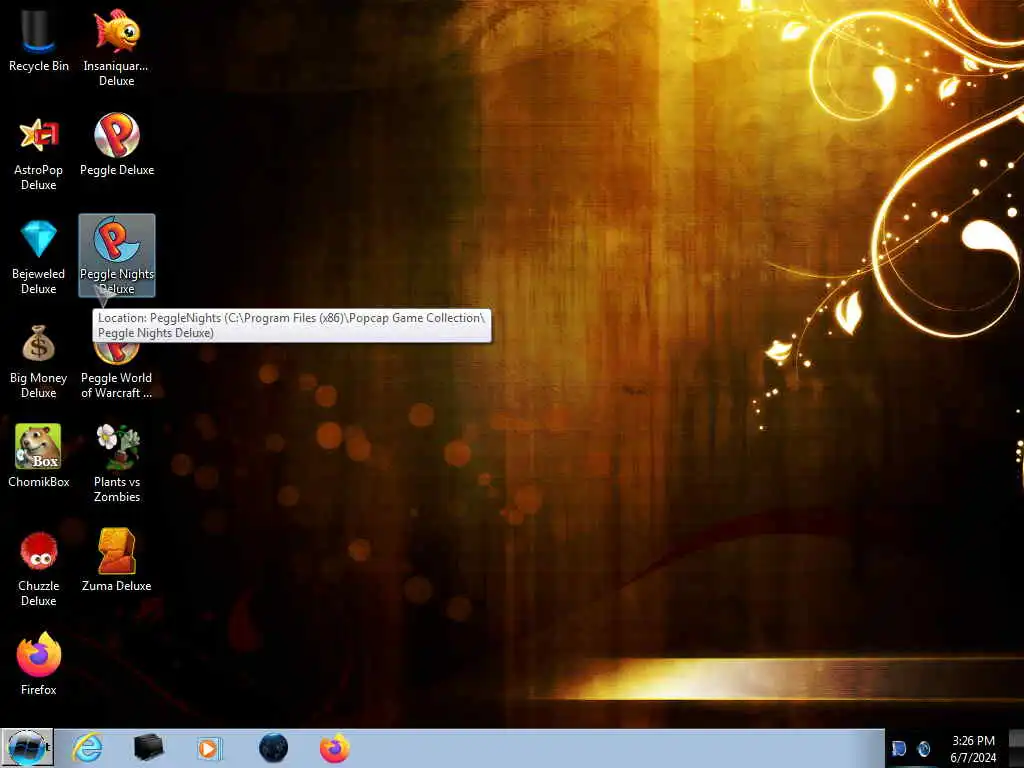Click the PeggleNights location tooltip

point(292,325)
